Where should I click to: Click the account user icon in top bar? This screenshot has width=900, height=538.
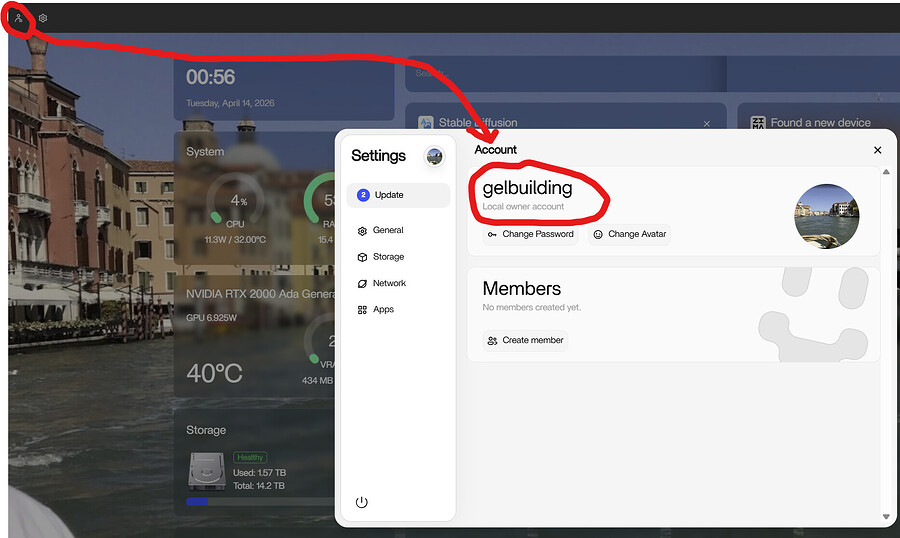(x=18, y=18)
